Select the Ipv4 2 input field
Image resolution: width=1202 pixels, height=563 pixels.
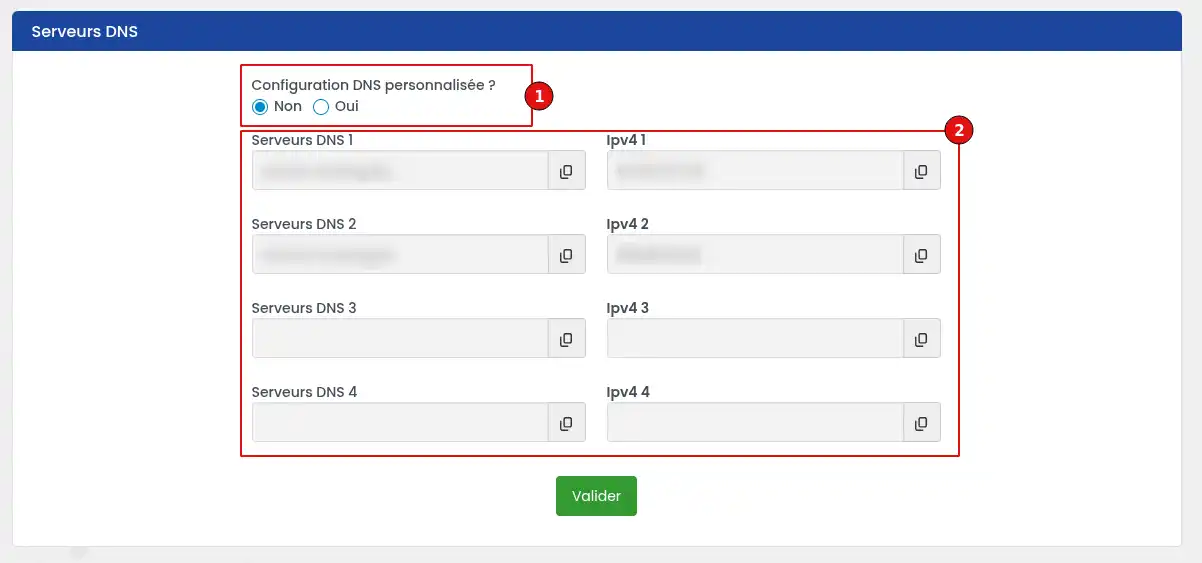[x=756, y=255]
